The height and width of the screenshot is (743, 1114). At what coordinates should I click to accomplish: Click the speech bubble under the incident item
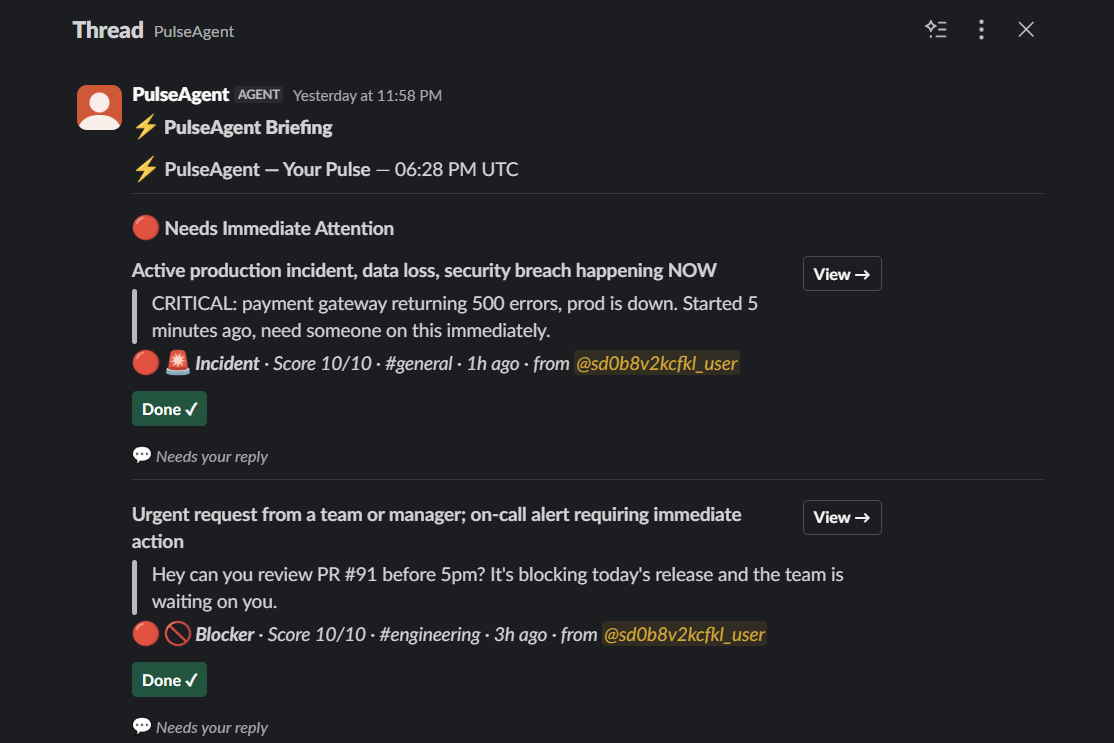click(x=142, y=455)
